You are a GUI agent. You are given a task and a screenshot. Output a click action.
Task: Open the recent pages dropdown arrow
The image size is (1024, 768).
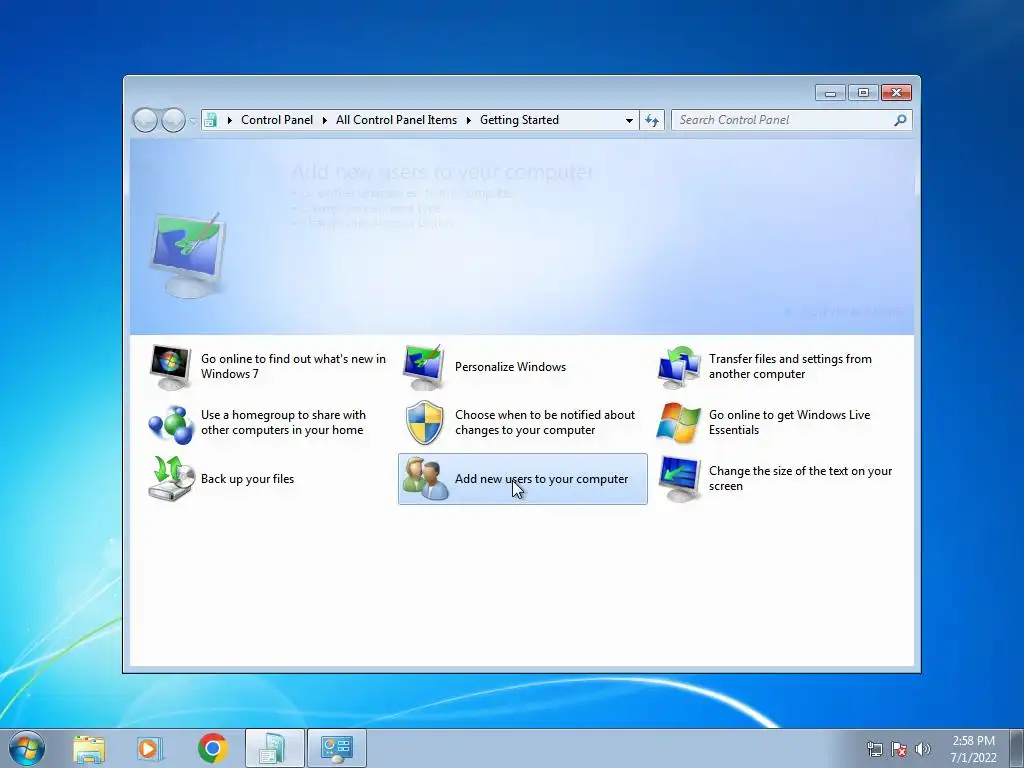tap(192, 120)
